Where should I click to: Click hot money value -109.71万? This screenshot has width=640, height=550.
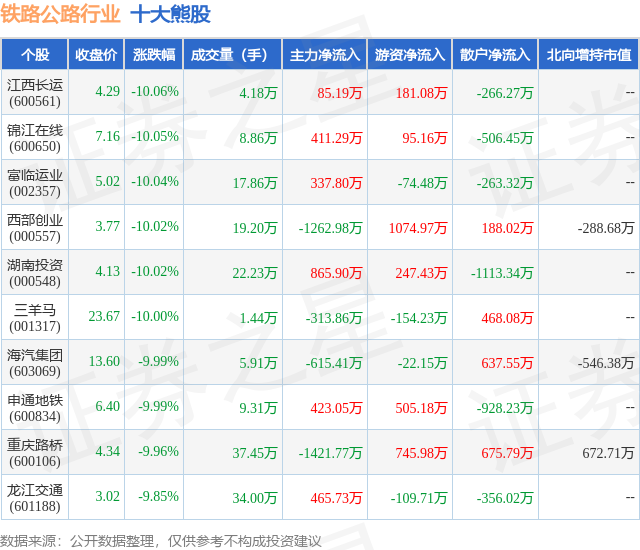(x=419, y=498)
